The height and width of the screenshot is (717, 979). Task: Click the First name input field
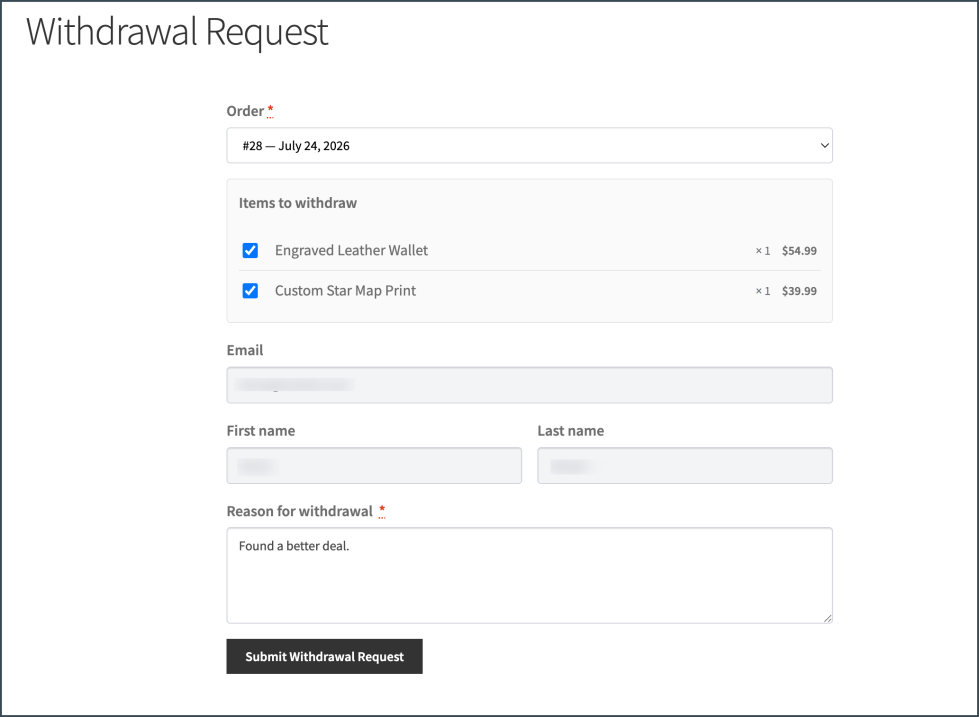tap(374, 465)
